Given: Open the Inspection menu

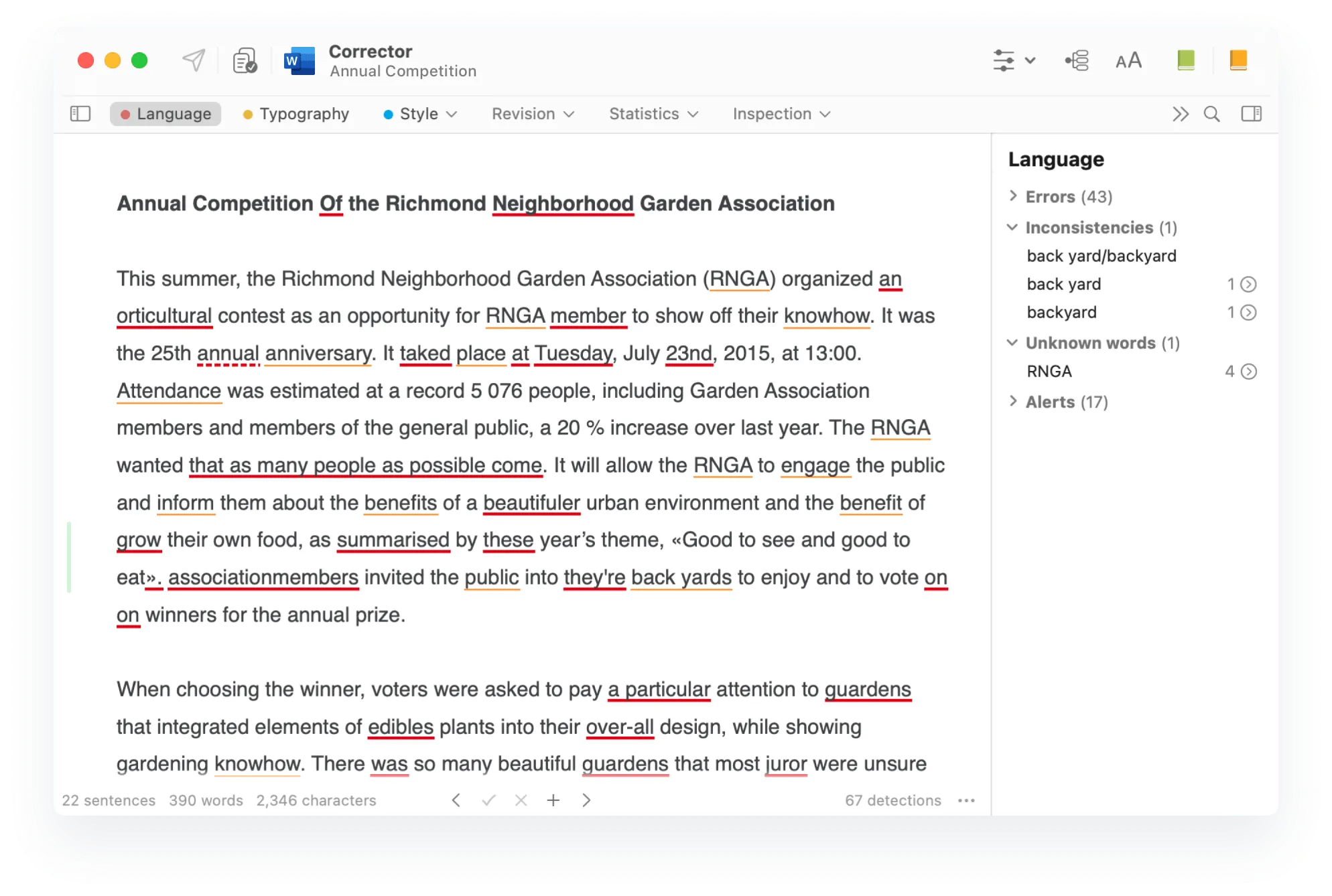Looking at the screenshot, I should [781, 114].
